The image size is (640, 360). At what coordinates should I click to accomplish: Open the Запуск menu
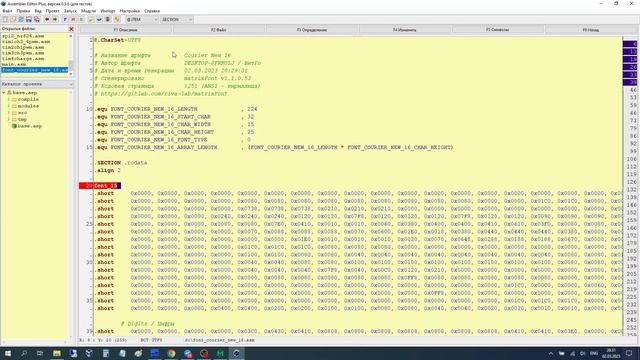click(x=70, y=11)
